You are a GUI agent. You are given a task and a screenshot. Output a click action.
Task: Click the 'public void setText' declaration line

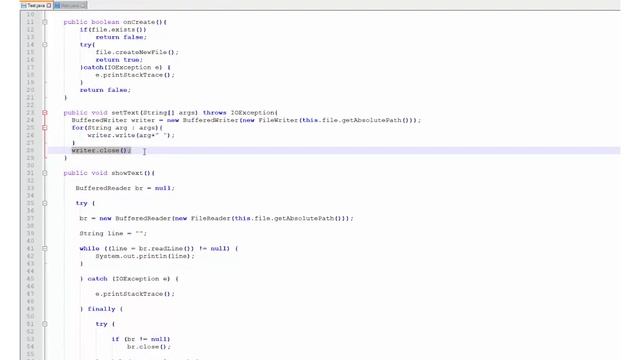tap(171, 113)
